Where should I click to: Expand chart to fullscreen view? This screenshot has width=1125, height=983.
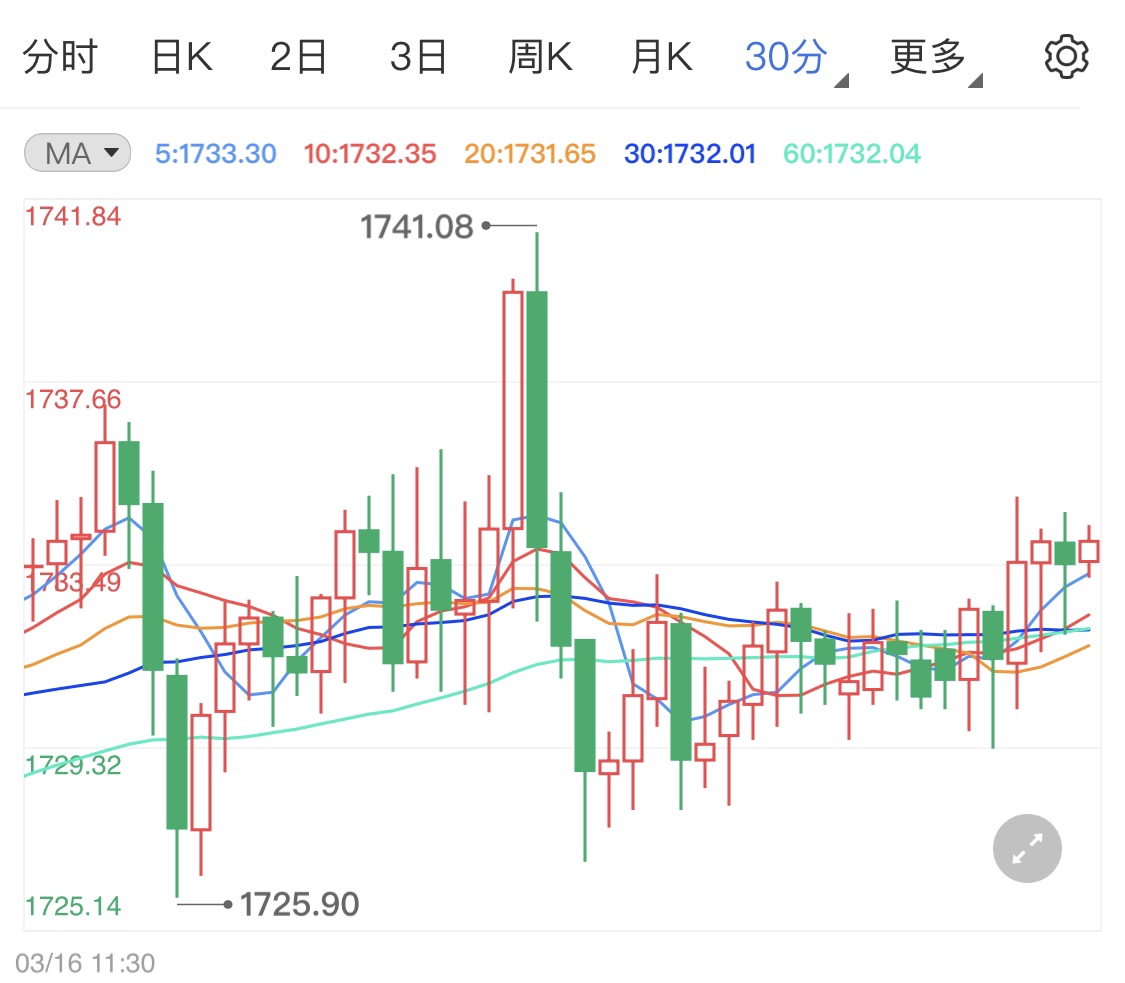click(x=1027, y=848)
